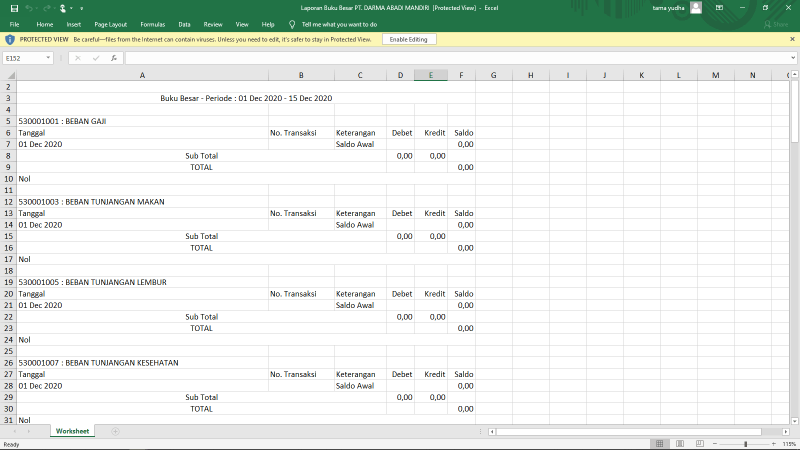Add a new sheet with plus icon
The width and height of the screenshot is (800, 450).
(x=115, y=431)
